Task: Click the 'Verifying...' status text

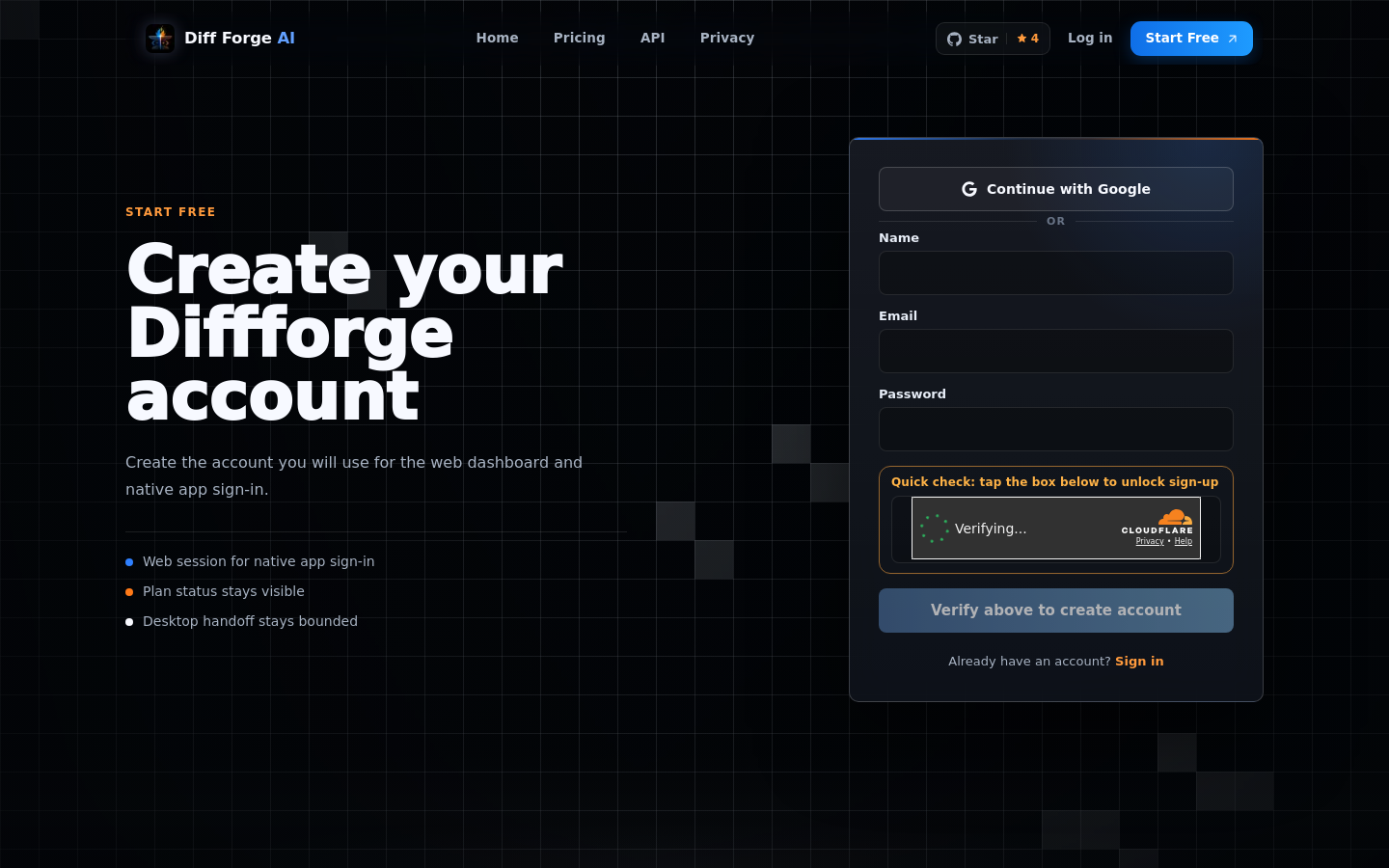Action: coord(991,529)
